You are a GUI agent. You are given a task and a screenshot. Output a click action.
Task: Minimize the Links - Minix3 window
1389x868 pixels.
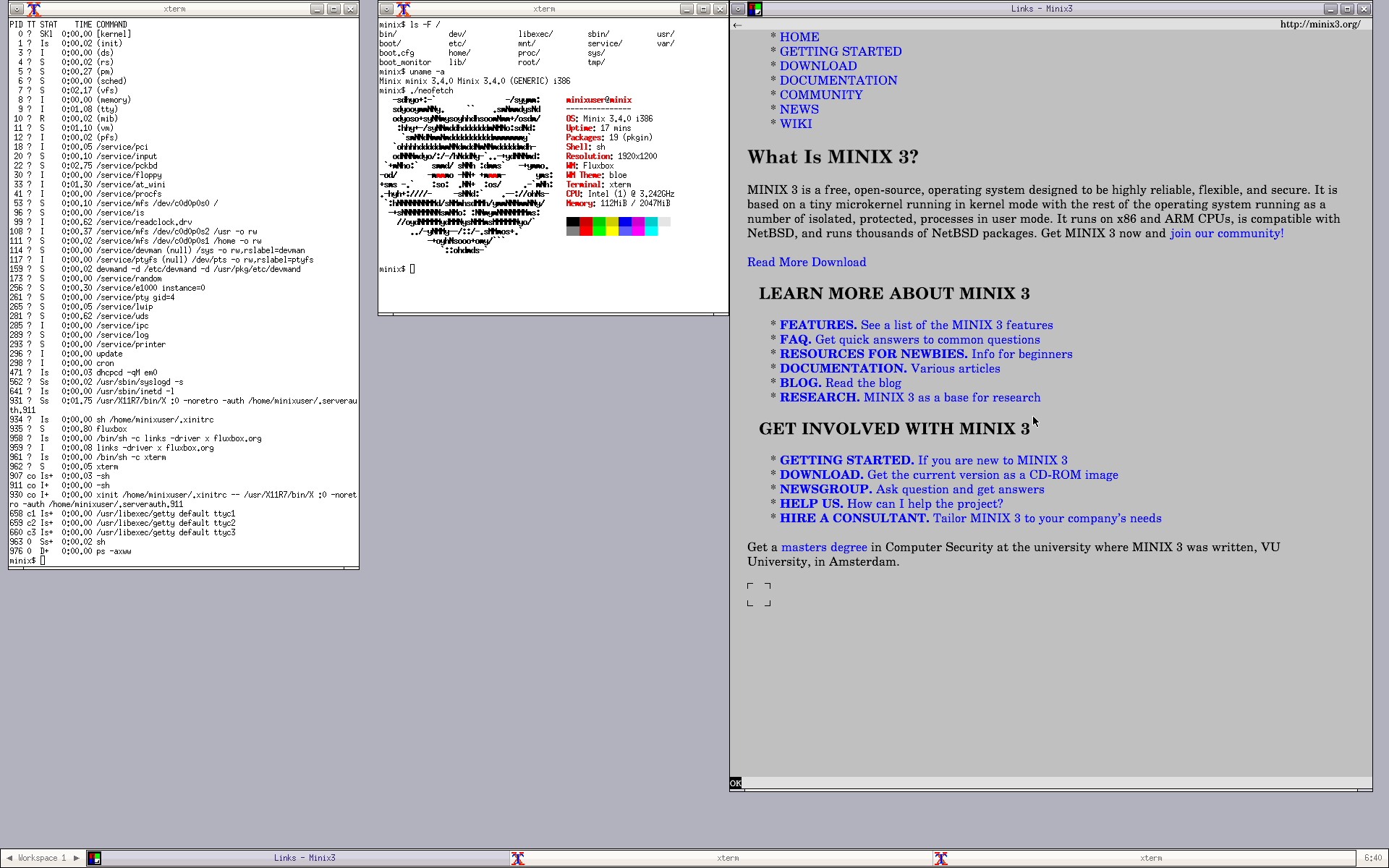(x=1330, y=9)
